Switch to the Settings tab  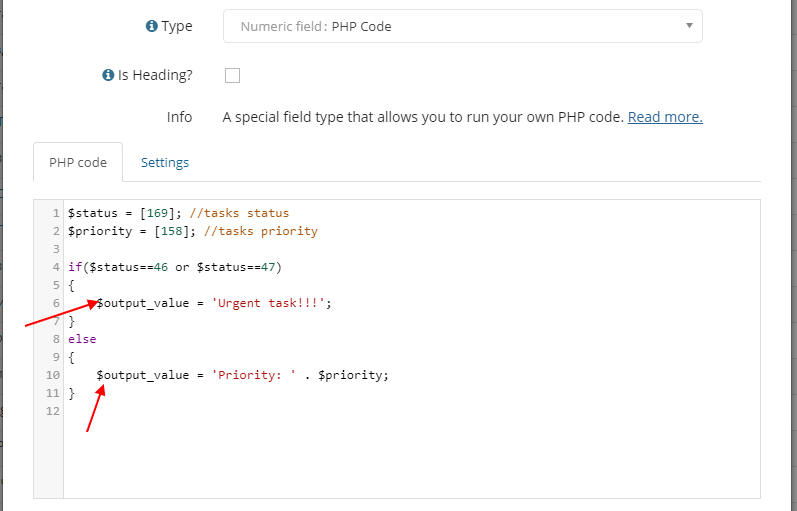tap(165, 162)
